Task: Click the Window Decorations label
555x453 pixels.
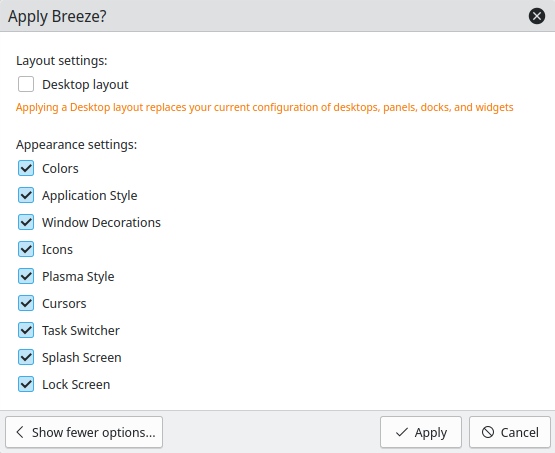Action: 101,222
